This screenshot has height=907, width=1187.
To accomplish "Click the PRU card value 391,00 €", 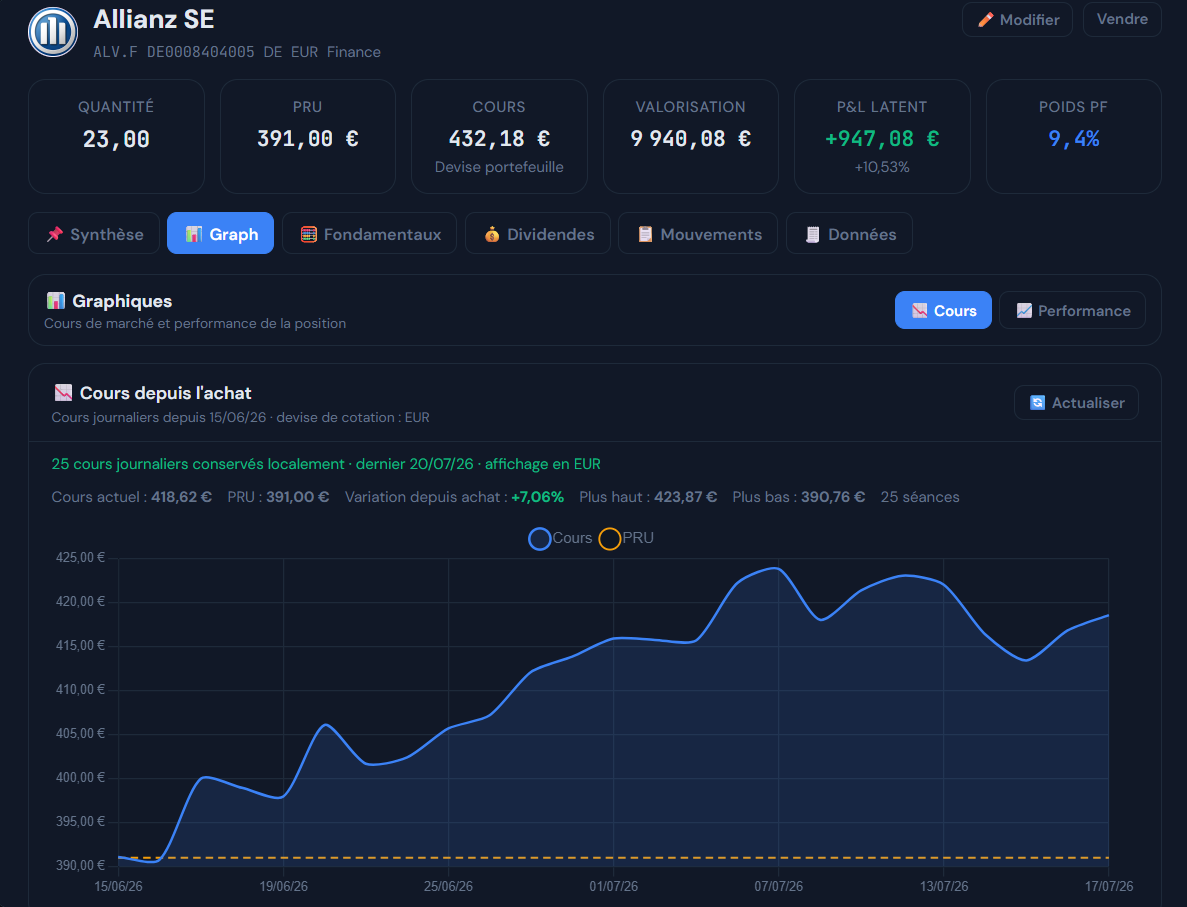I will [x=307, y=139].
